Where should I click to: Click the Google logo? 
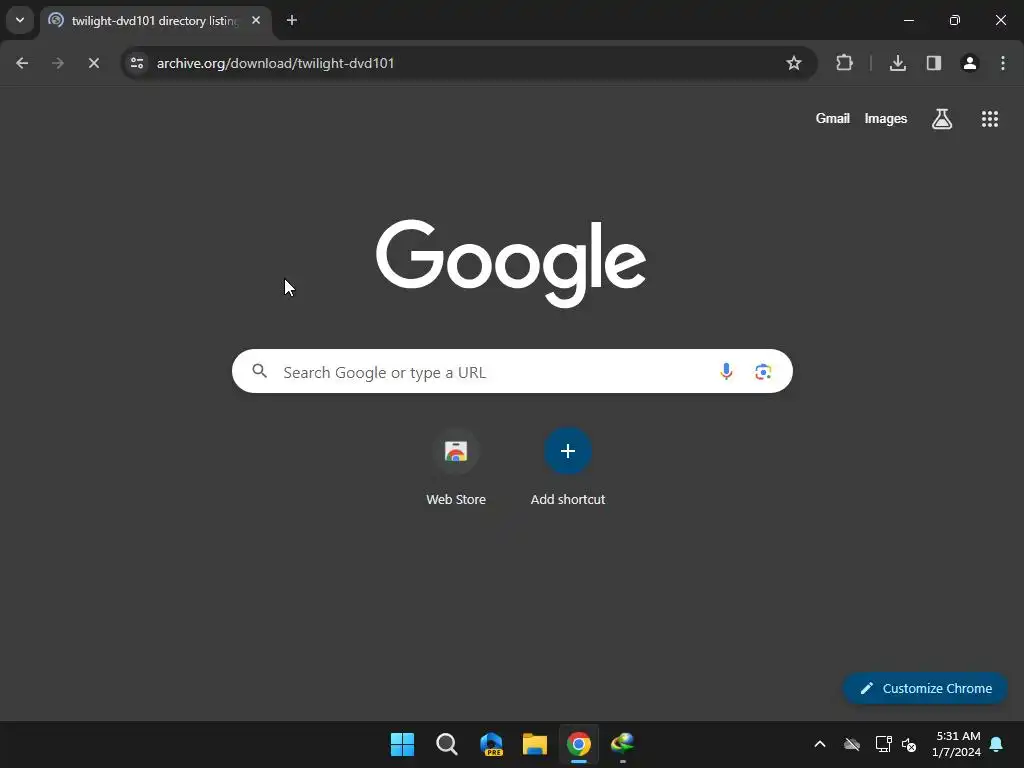pyautogui.click(x=511, y=263)
